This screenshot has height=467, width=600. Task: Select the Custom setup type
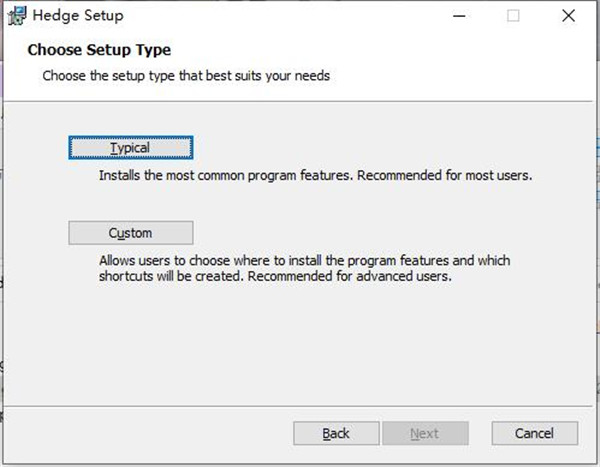click(x=131, y=233)
